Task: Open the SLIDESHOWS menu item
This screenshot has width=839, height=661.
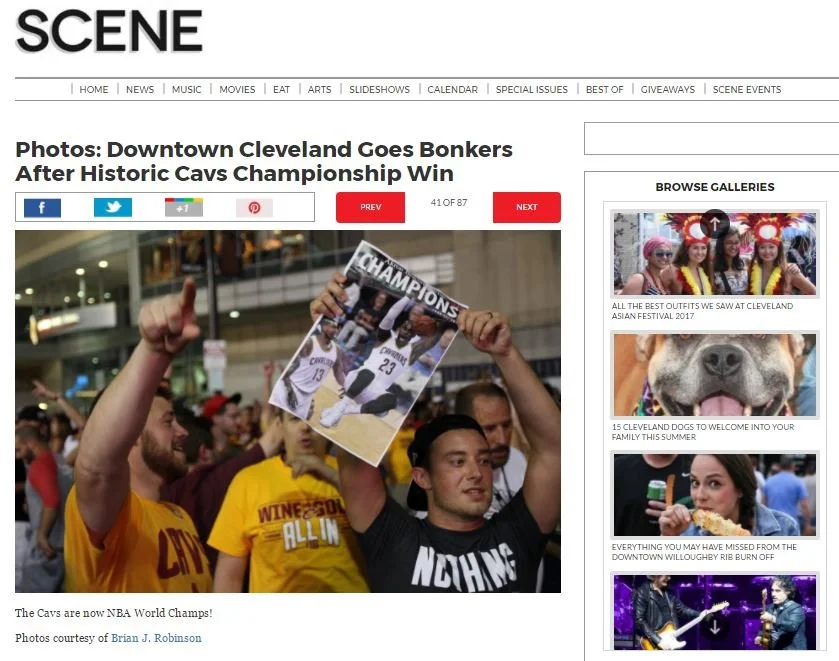Action: coord(379,89)
